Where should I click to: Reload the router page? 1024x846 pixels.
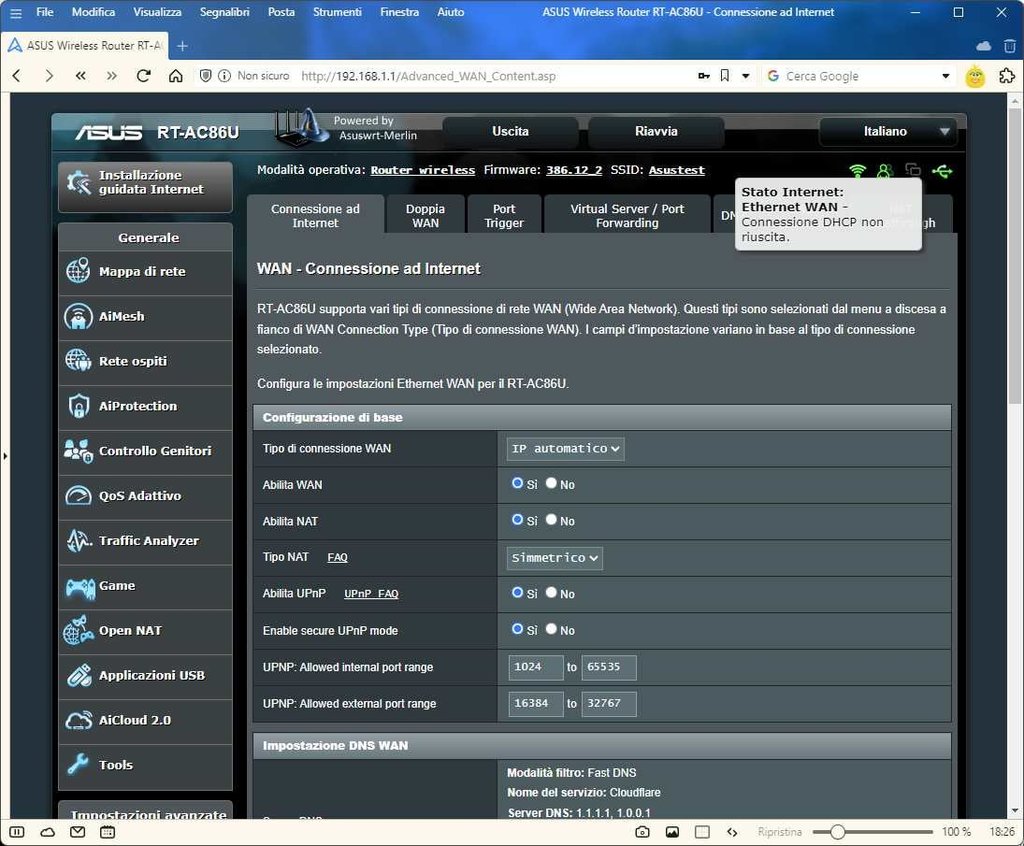(x=144, y=76)
